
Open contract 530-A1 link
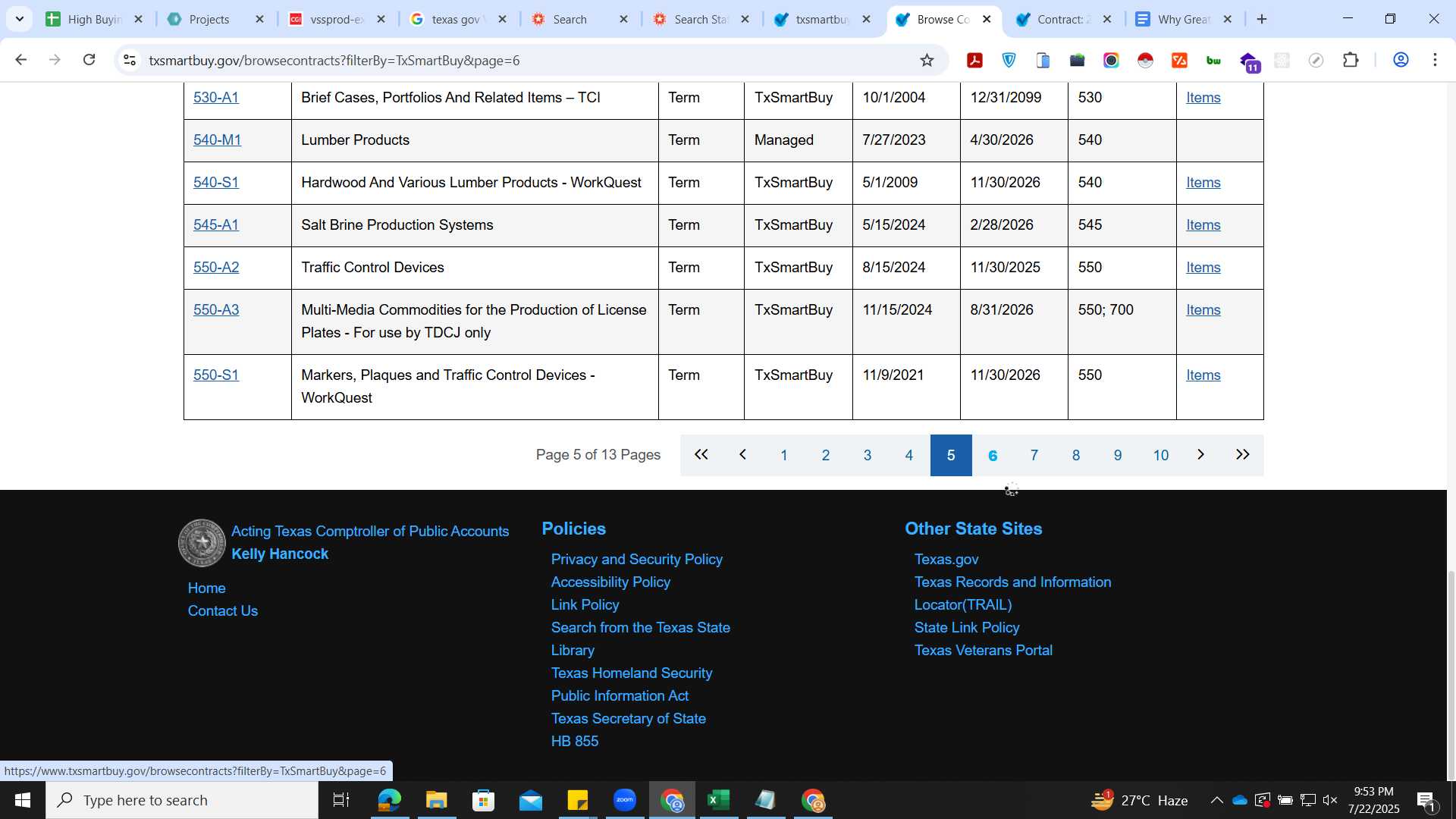pyautogui.click(x=216, y=98)
